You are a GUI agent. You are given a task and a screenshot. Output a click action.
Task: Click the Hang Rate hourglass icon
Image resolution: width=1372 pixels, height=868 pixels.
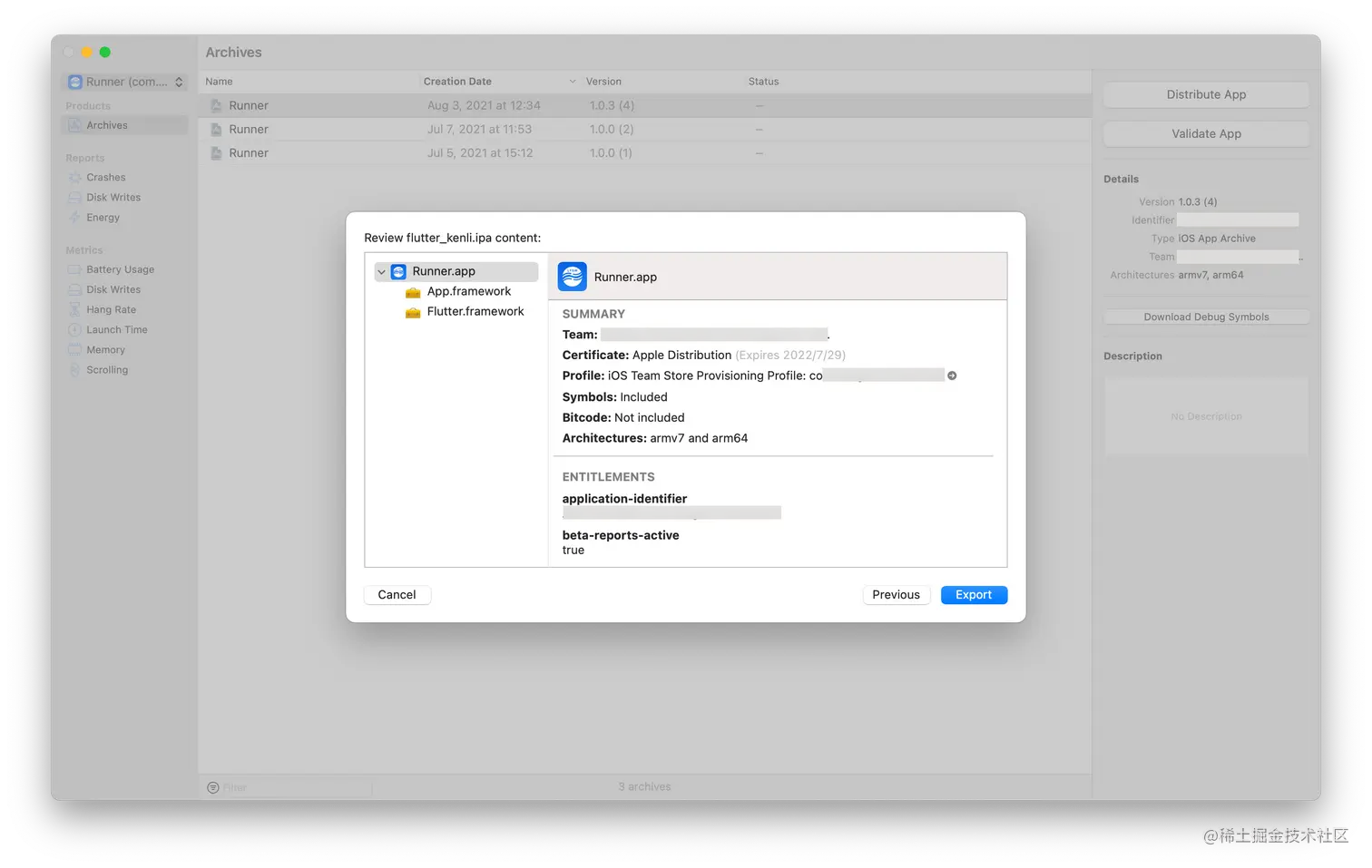click(75, 309)
